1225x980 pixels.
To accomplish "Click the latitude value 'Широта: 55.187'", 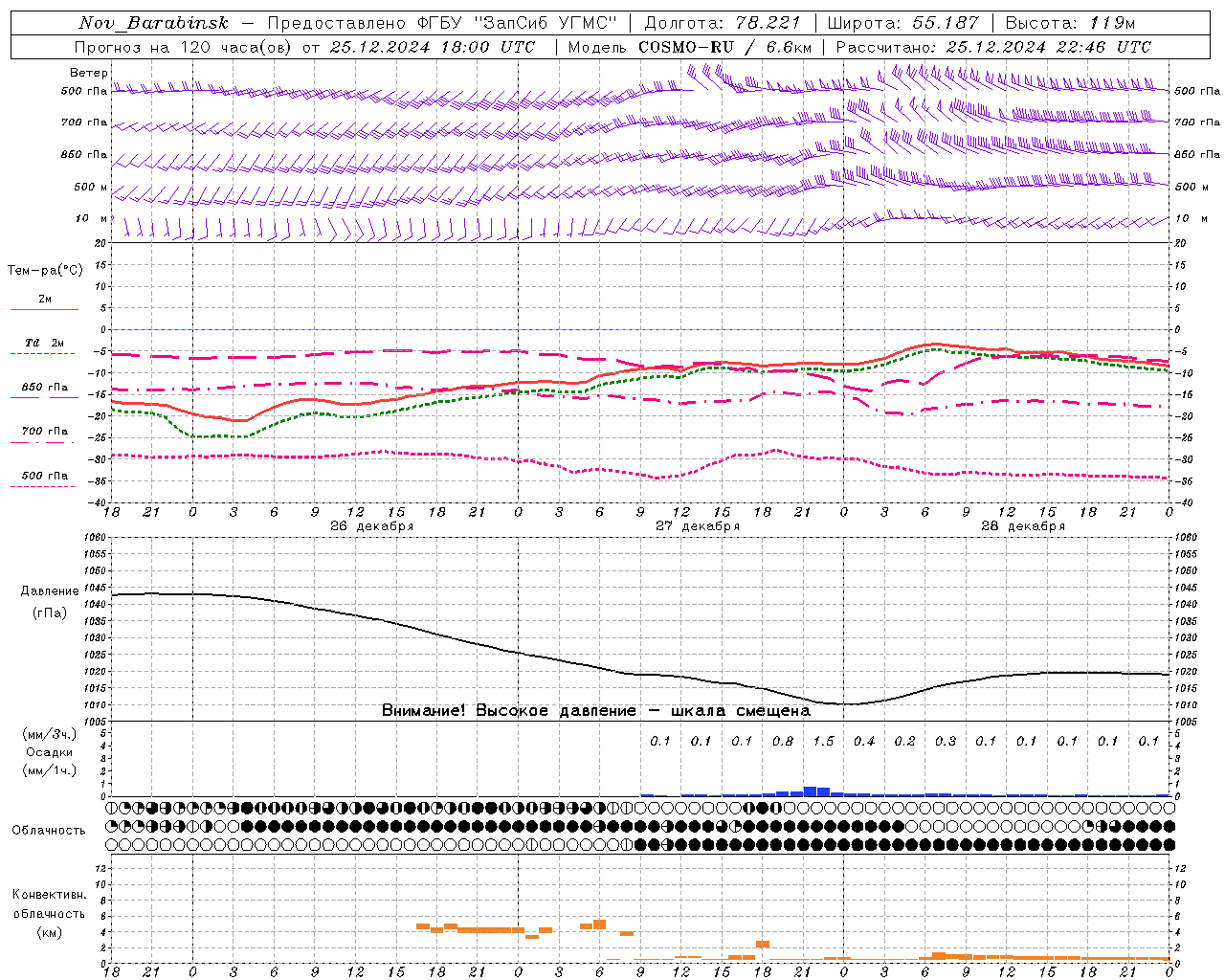I will click(x=902, y=23).
